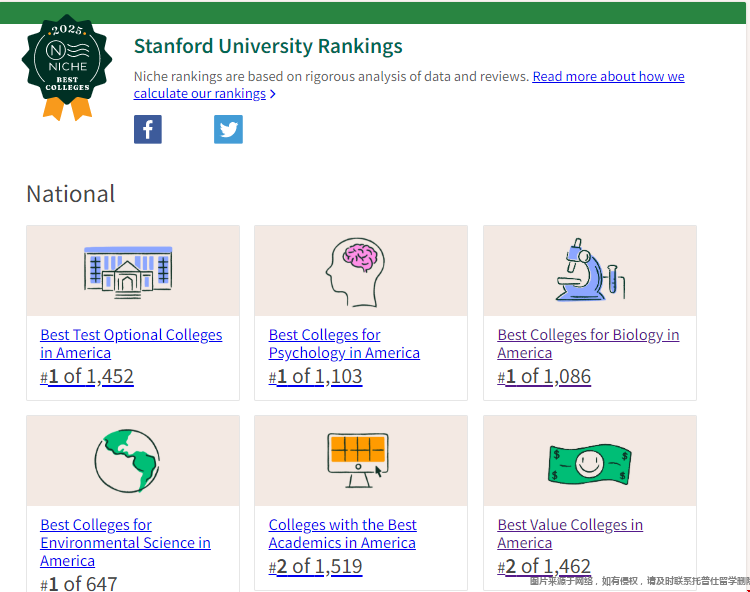Open 'Read more about how we calculate our rankings' link
Viewport: 750px width, 592px height.
409,85
